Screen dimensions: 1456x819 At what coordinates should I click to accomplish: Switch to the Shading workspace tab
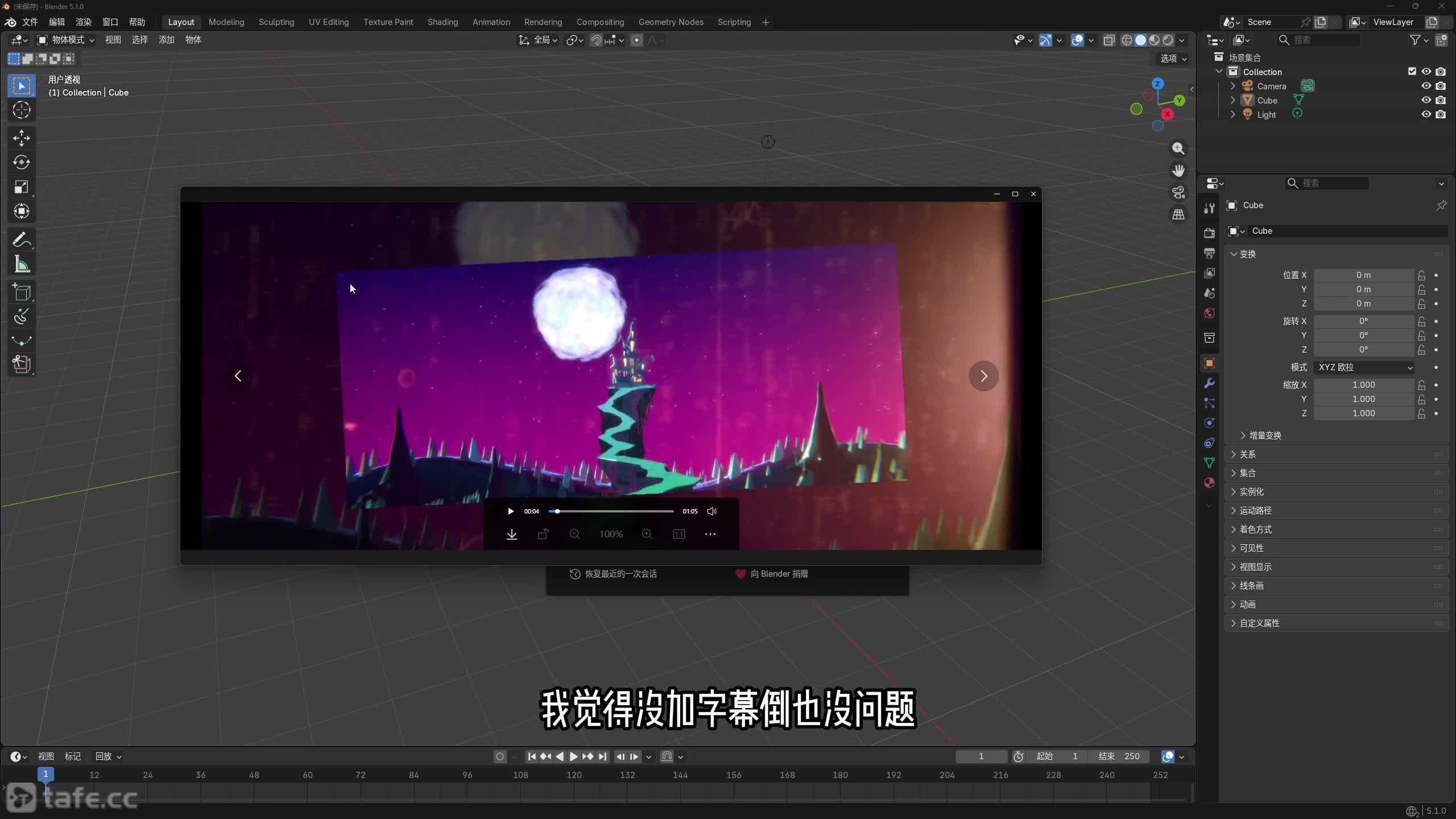(442, 22)
